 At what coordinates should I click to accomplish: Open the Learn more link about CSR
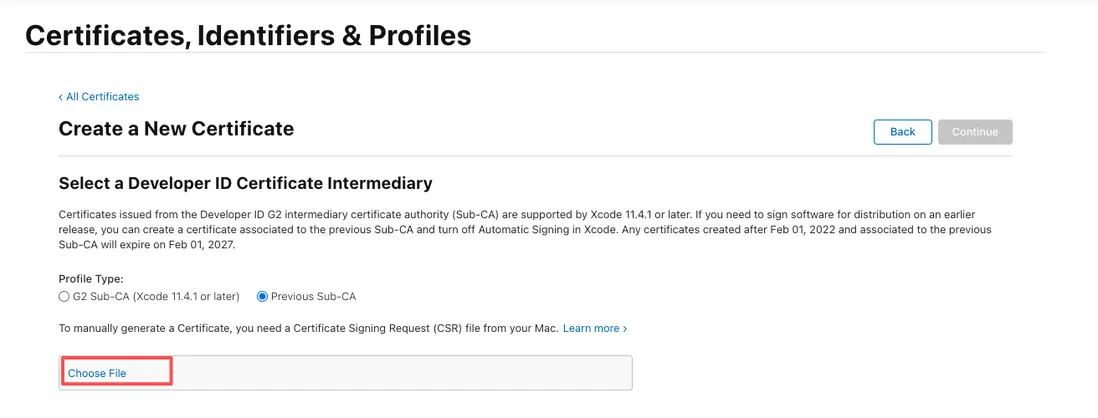[590, 328]
